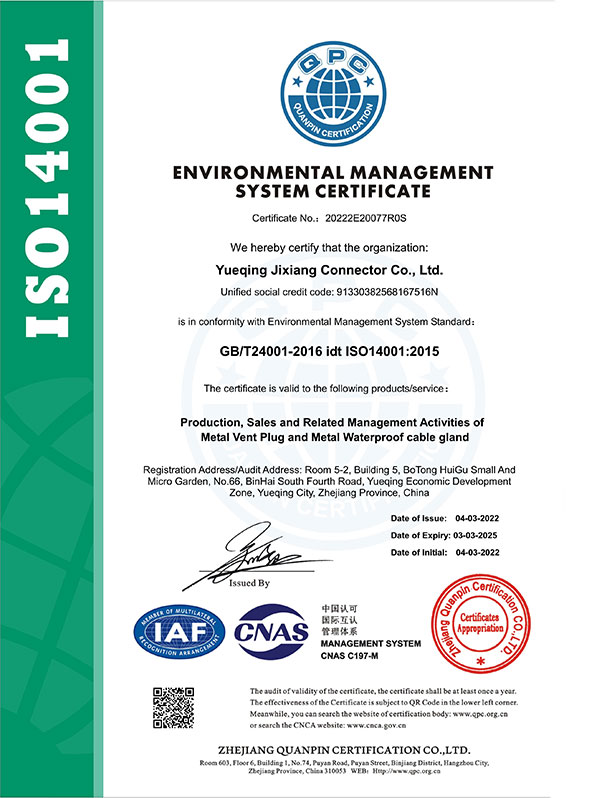Viewport: 600px width, 798px height.
Task: Click the 'is in conformity with' standard line
Action: 326,322
